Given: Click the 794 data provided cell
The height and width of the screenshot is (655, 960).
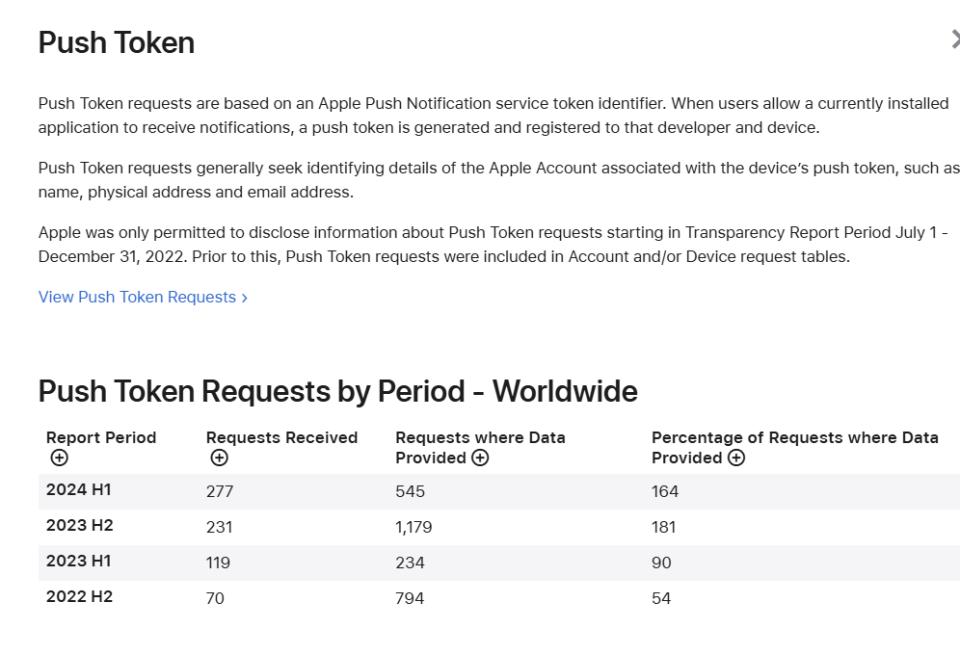Looking at the screenshot, I should click(x=410, y=598).
